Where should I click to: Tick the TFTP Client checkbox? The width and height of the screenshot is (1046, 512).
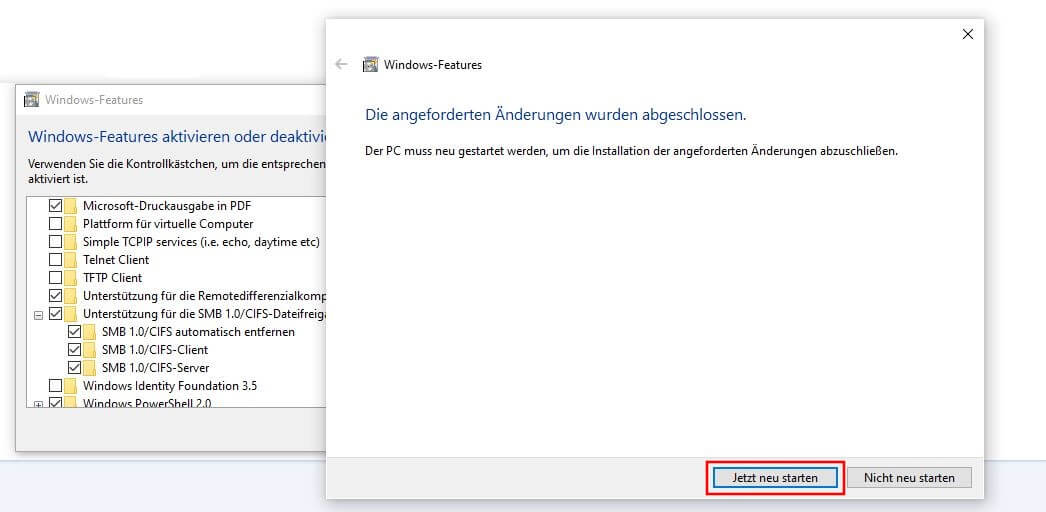[55, 277]
